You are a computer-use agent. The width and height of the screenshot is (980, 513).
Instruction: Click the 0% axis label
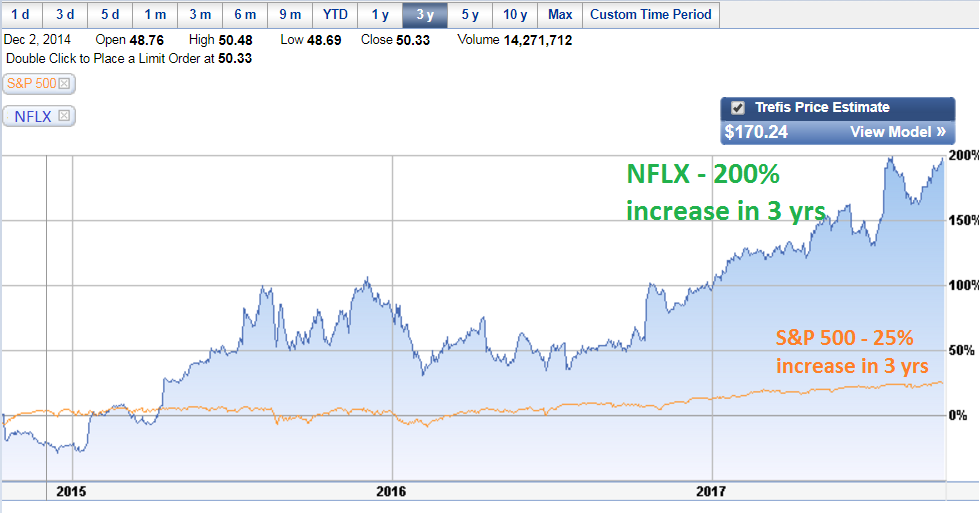(958, 416)
